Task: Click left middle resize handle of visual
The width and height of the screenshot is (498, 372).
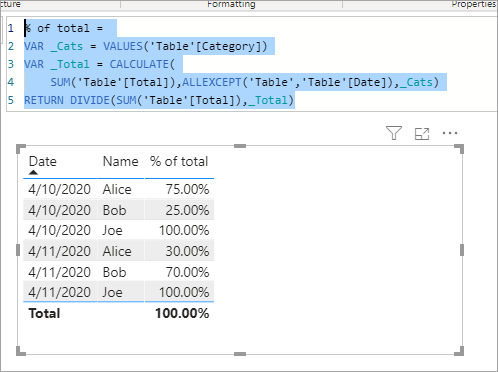Action: [18, 250]
